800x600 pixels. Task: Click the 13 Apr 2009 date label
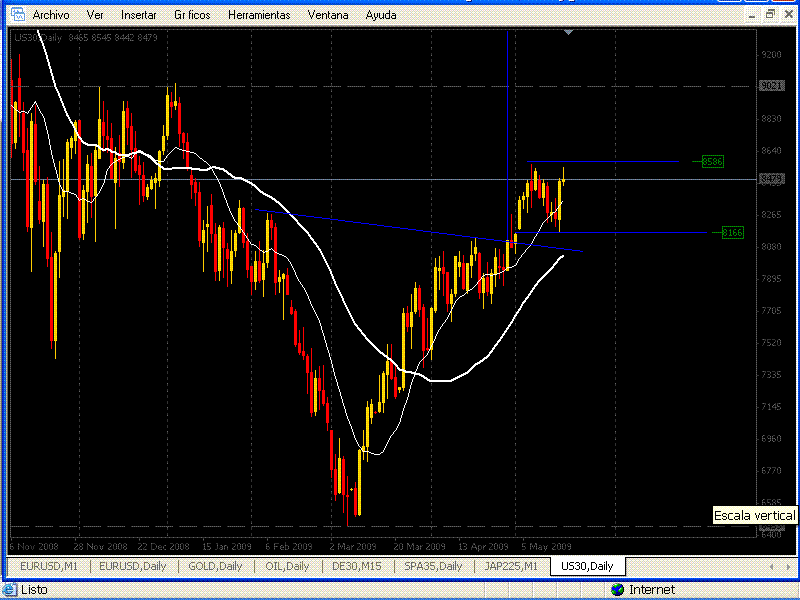coord(483,546)
